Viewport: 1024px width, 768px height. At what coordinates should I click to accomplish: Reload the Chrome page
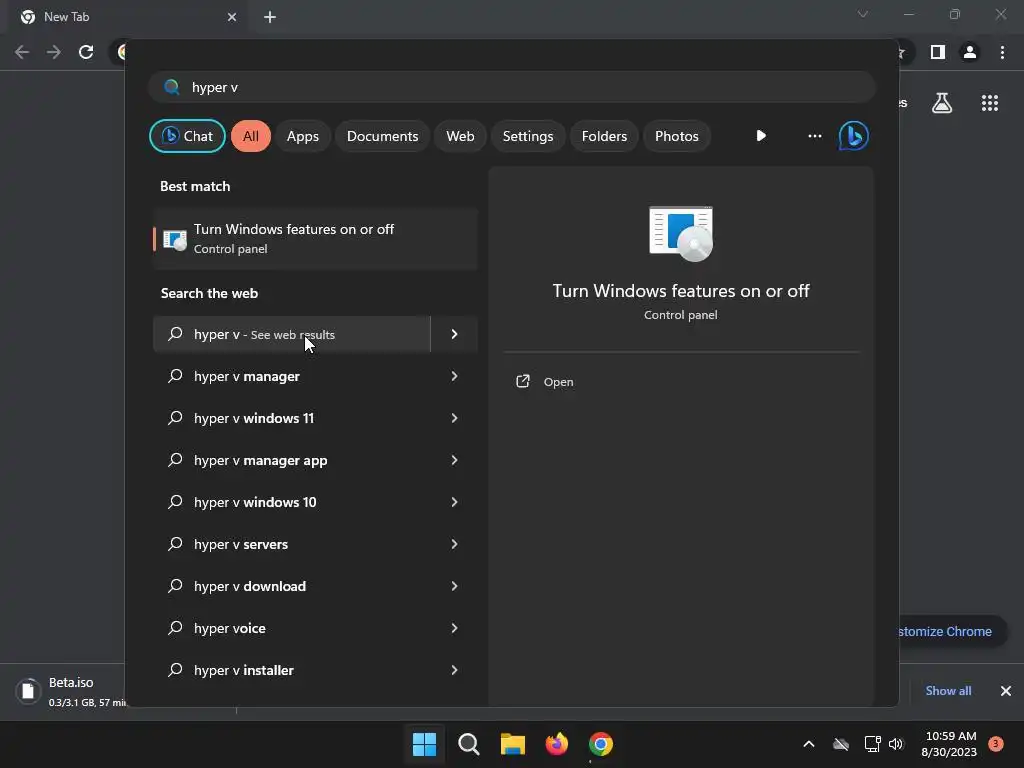tap(86, 52)
